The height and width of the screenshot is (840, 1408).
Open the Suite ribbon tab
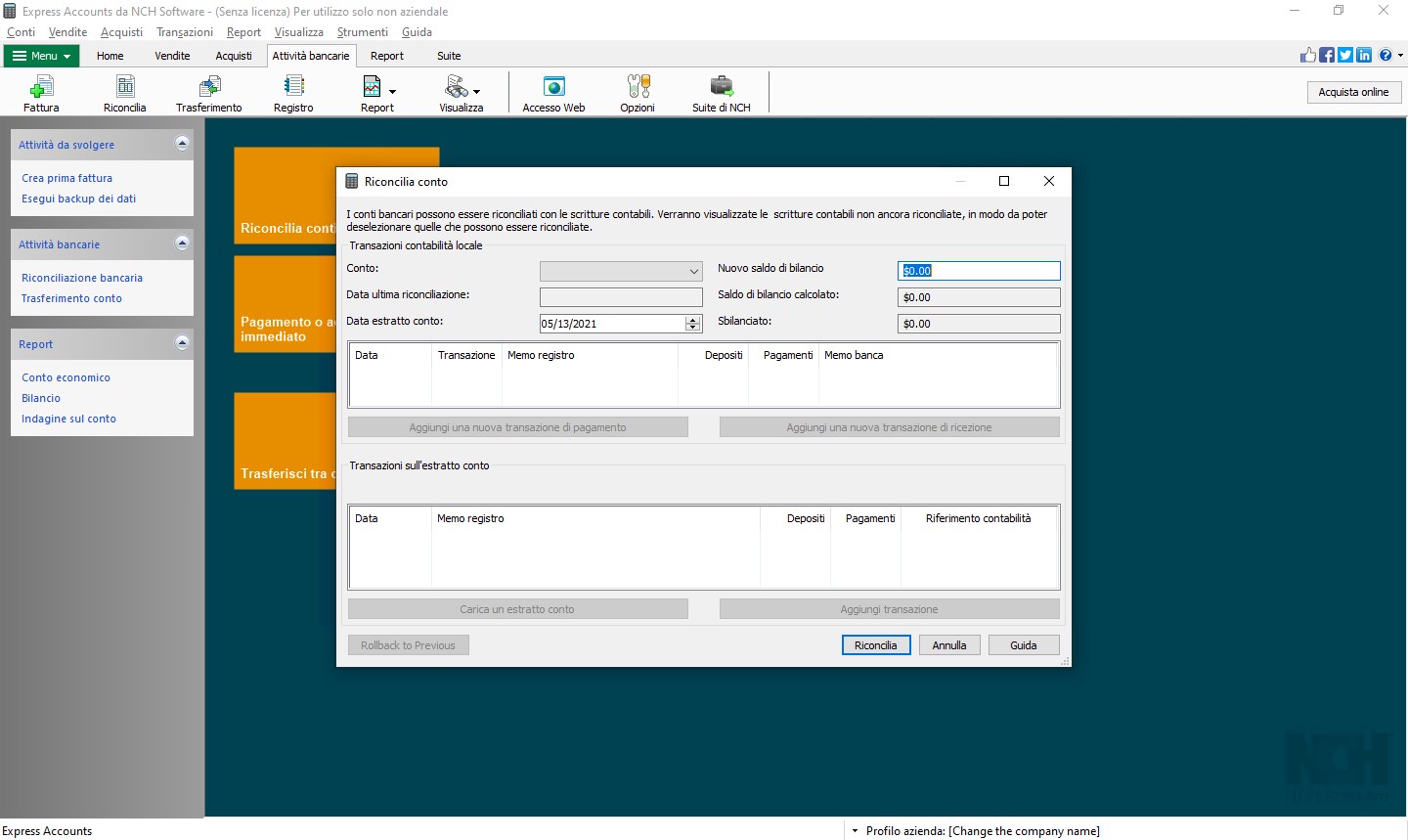coord(449,56)
